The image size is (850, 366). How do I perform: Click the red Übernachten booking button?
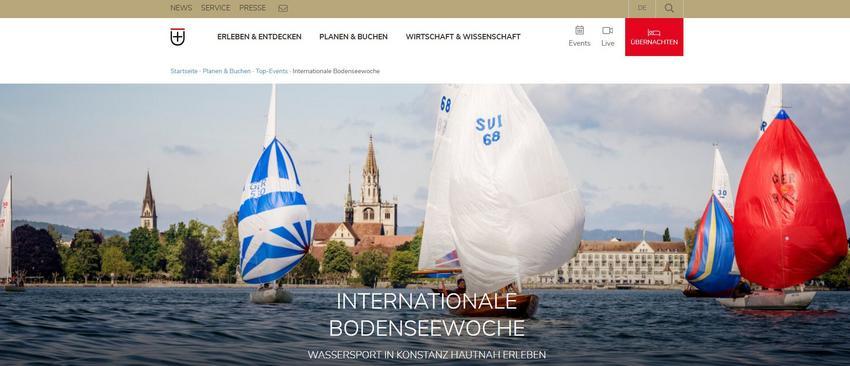[x=654, y=37]
